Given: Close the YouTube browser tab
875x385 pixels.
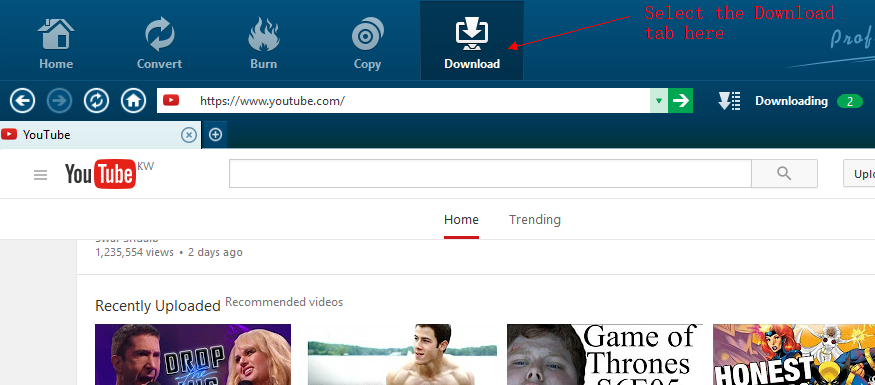Looking at the screenshot, I should pyautogui.click(x=189, y=134).
